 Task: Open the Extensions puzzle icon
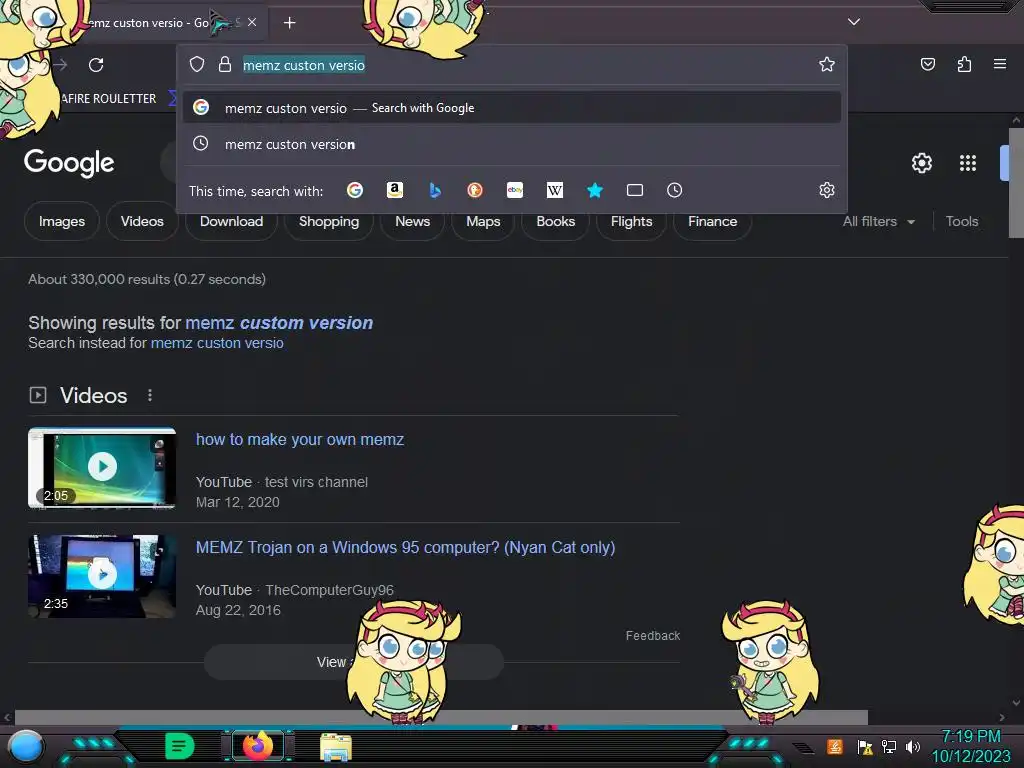point(964,64)
